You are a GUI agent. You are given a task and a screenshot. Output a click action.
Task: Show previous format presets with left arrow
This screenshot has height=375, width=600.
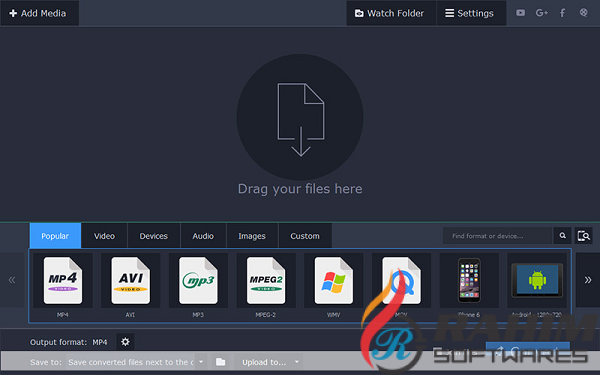12,280
